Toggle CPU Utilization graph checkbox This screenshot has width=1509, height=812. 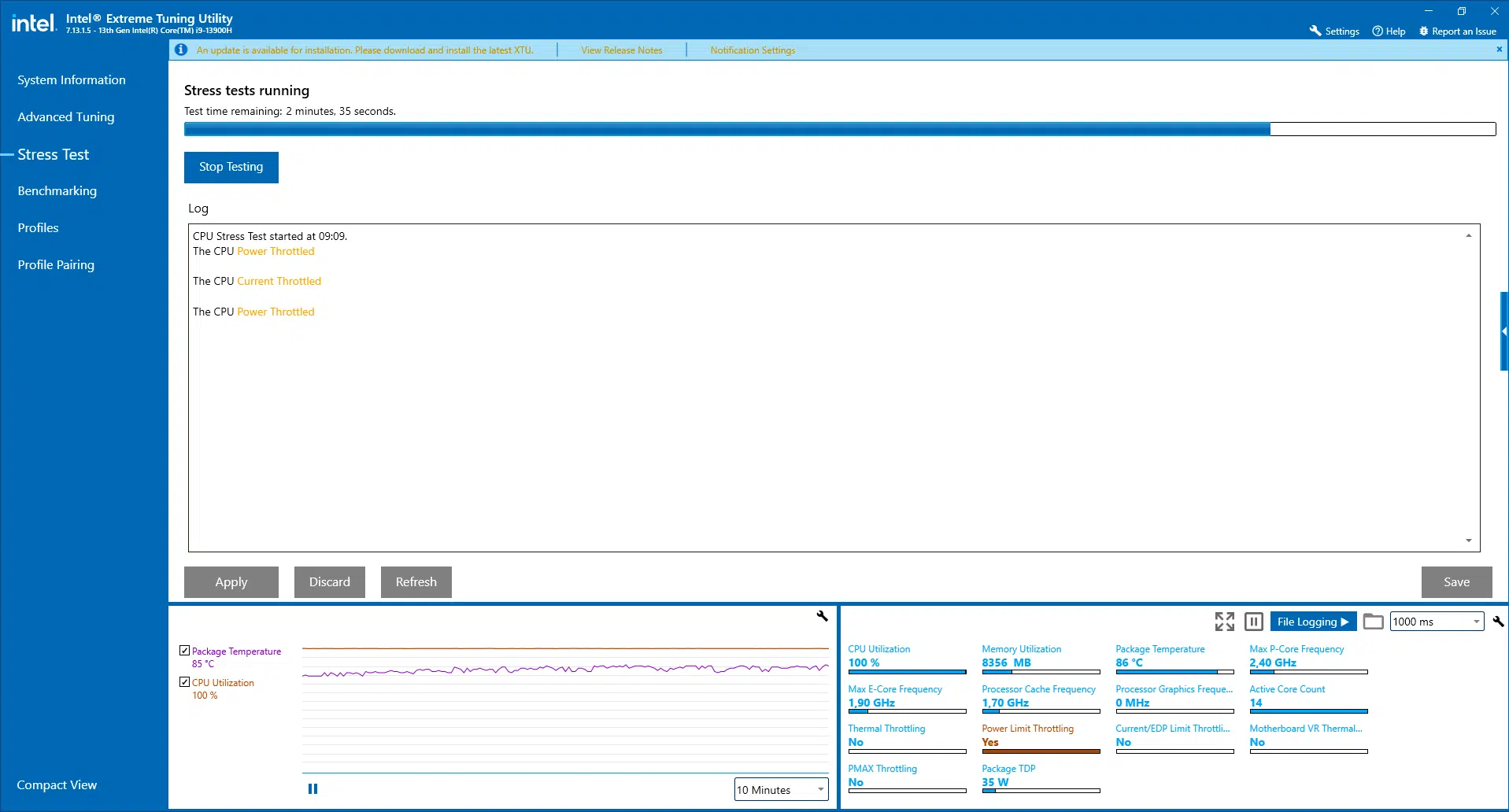tap(184, 682)
